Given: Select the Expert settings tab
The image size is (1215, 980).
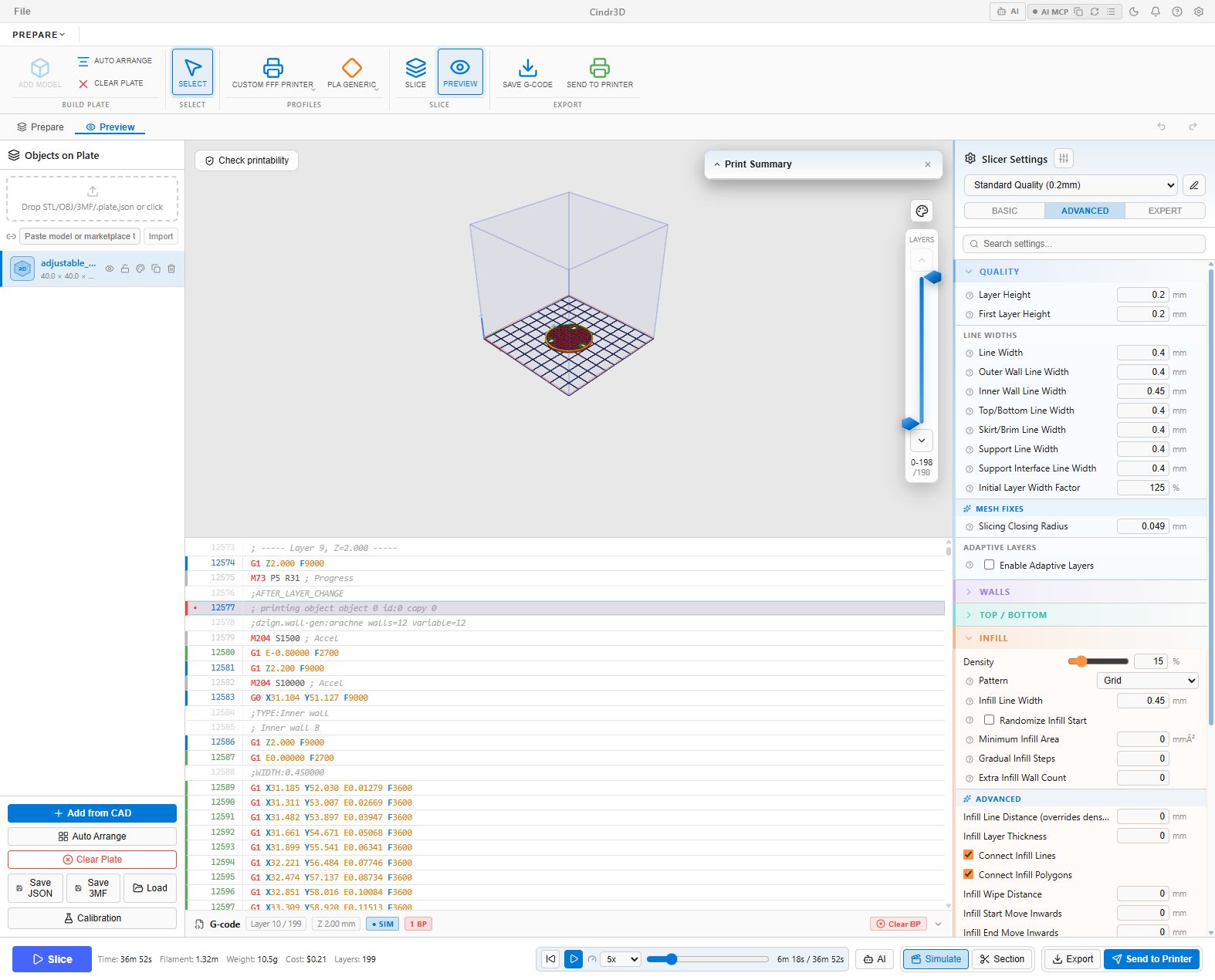Looking at the screenshot, I should click(x=1165, y=211).
